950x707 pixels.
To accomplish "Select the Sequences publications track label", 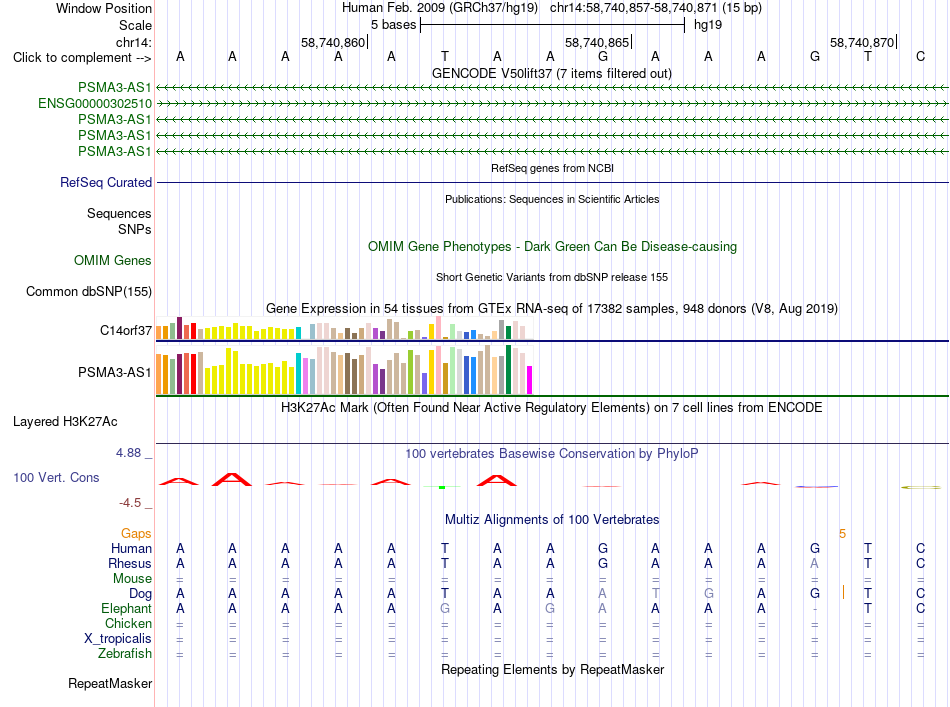I will coord(119,213).
